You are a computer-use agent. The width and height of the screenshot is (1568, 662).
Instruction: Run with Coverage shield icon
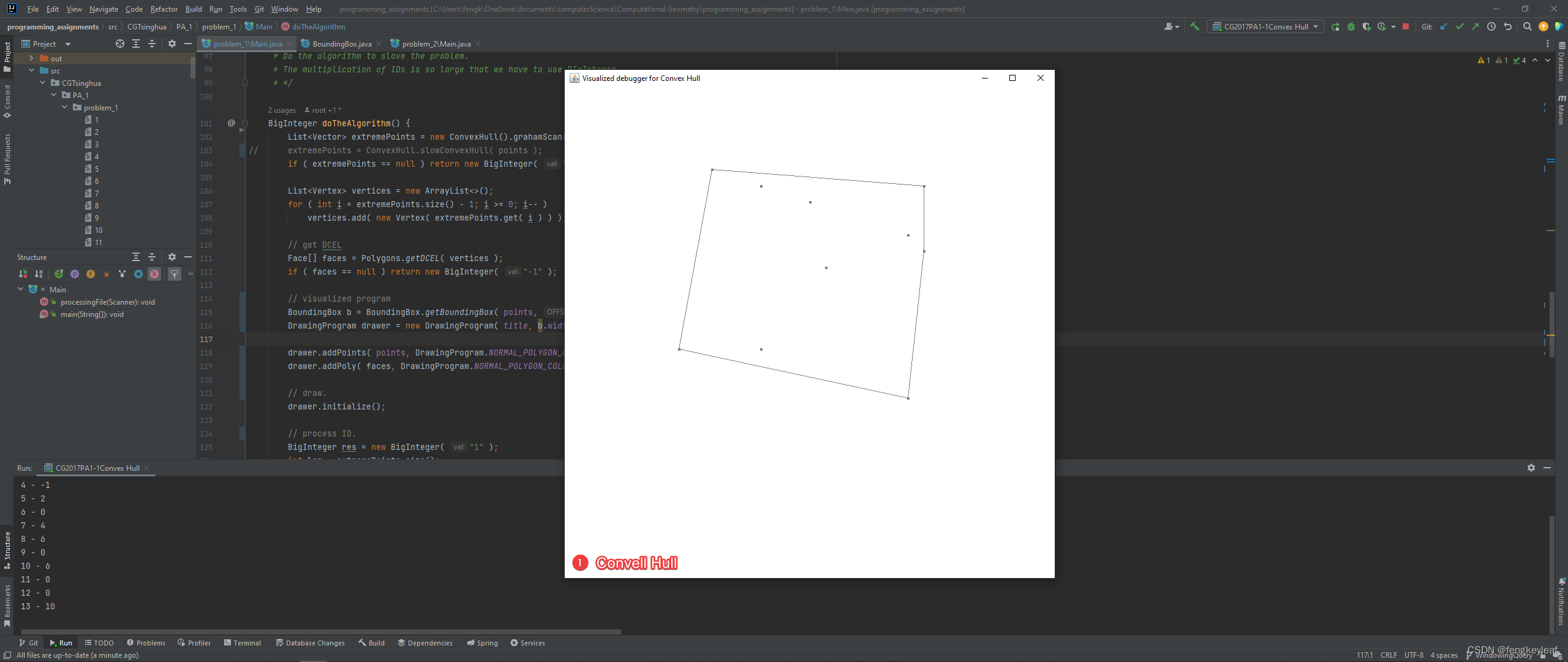(1366, 26)
